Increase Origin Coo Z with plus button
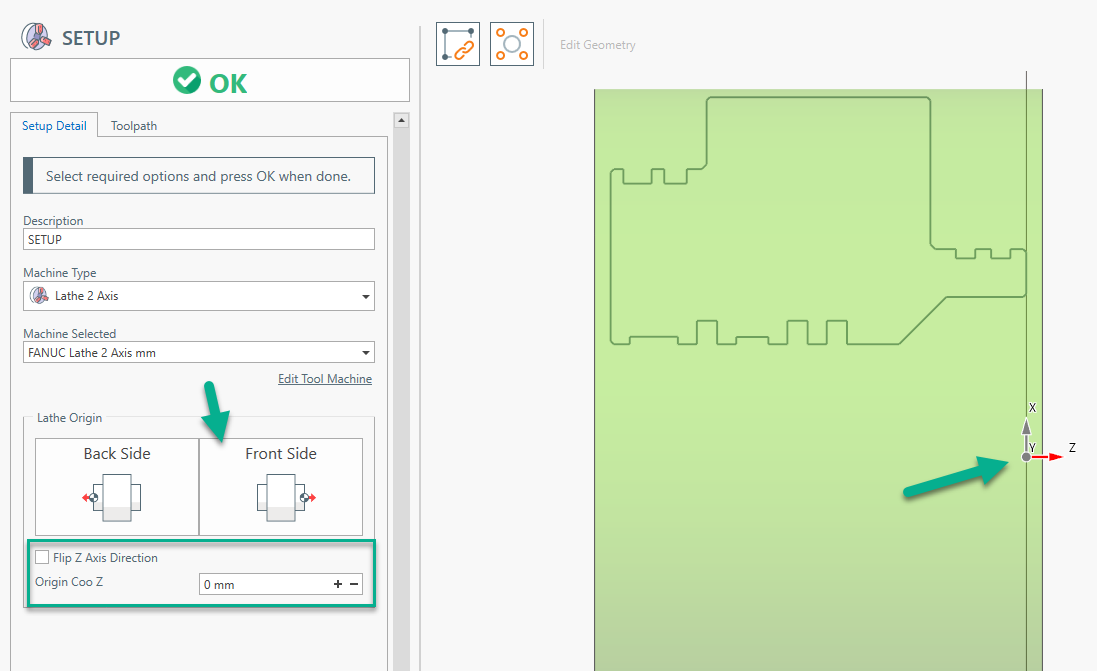 click(338, 584)
